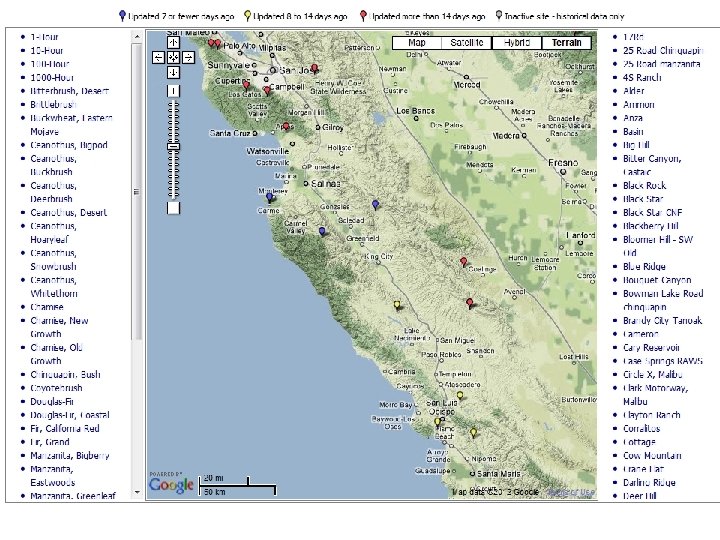The image size is (720, 540).
Task: Click the zoom out button below slider
Action: click(173, 208)
